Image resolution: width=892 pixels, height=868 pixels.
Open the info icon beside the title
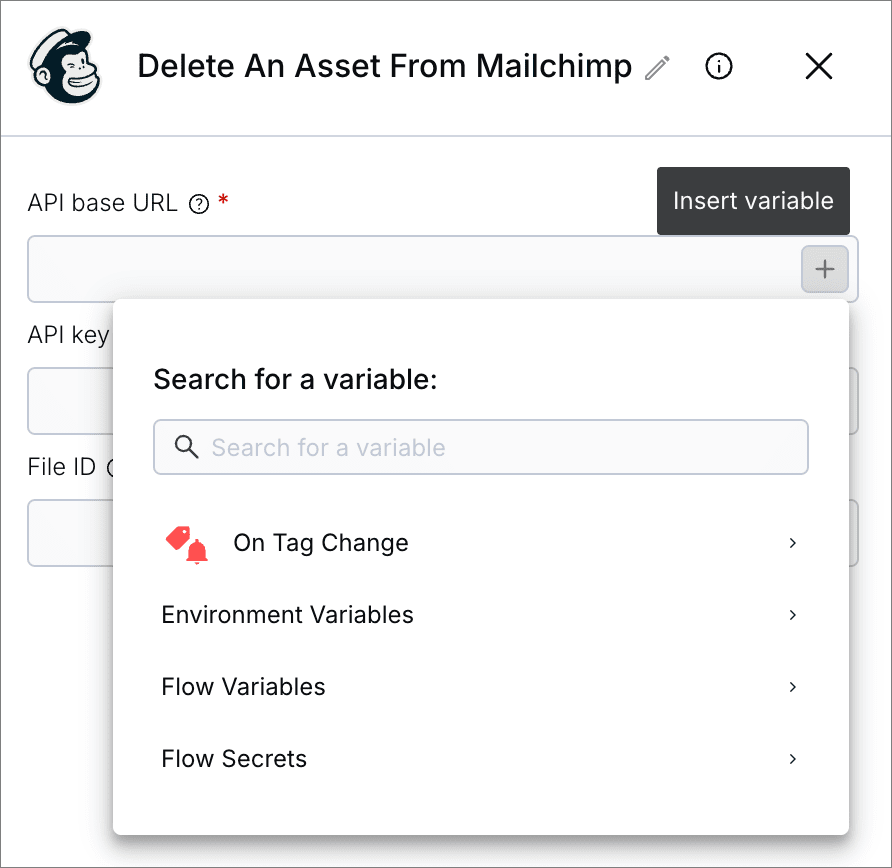point(718,66)
